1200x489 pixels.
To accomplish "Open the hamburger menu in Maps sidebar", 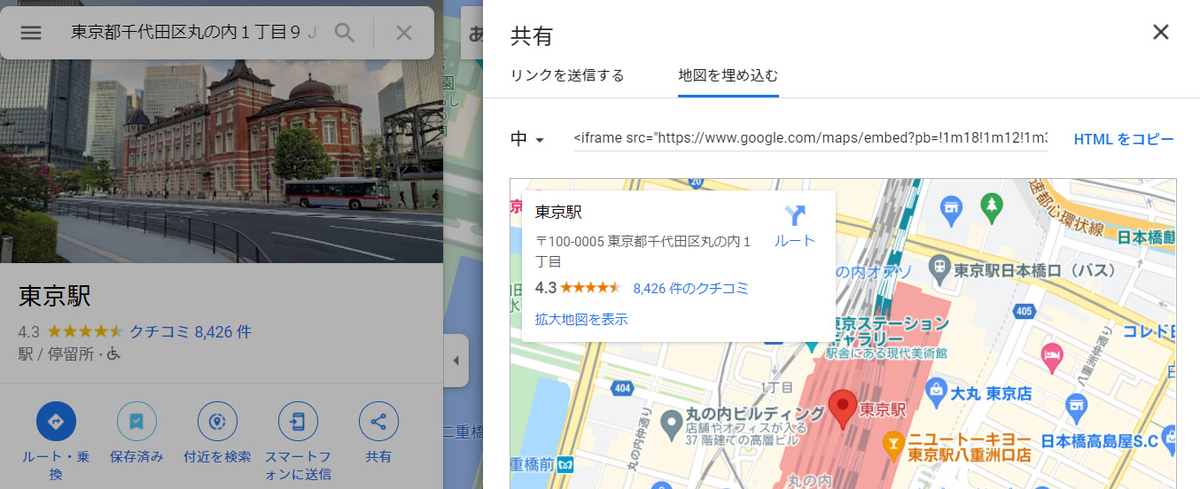I will (x=31, y=32).
